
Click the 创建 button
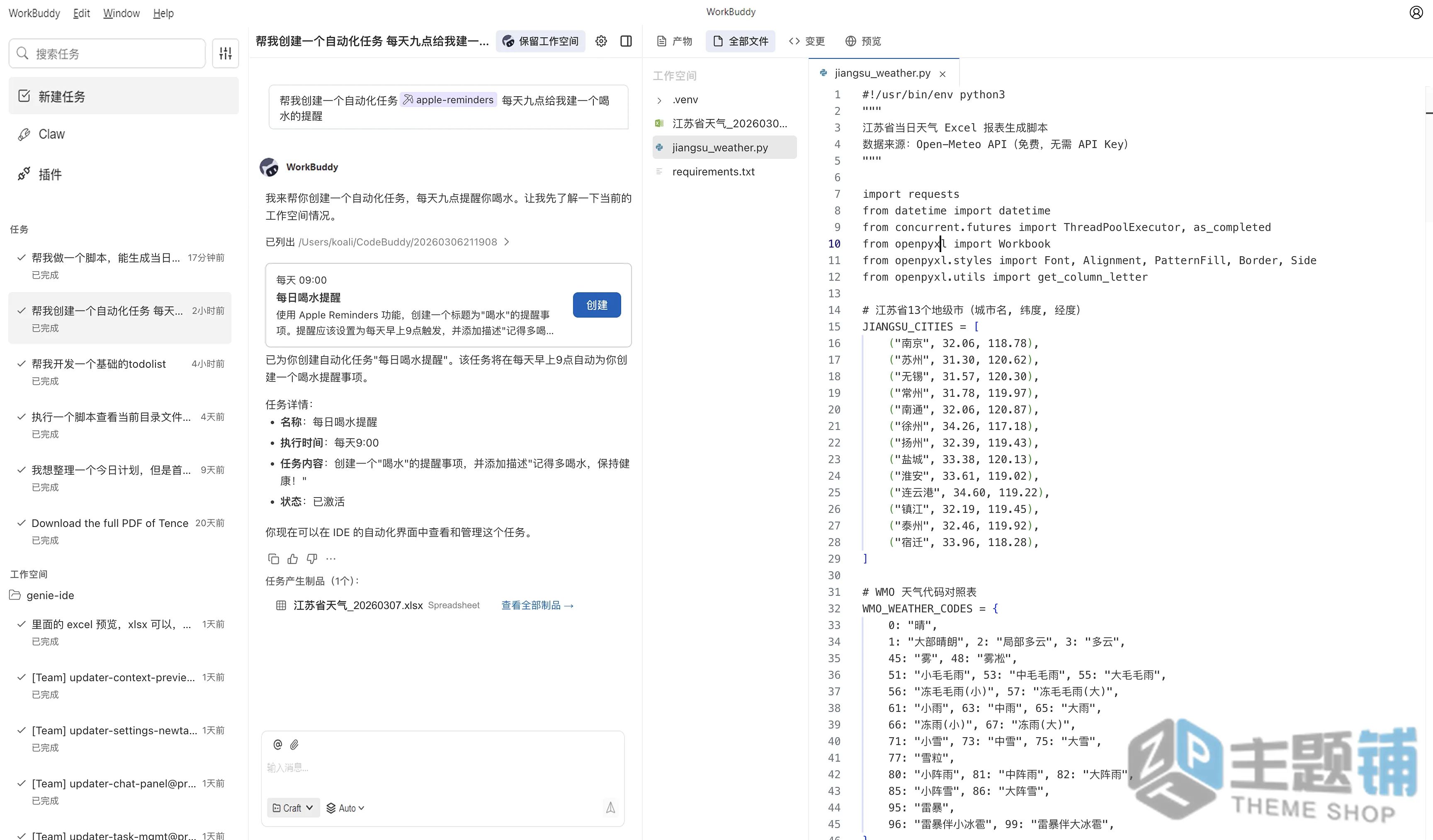coord(597,305)
